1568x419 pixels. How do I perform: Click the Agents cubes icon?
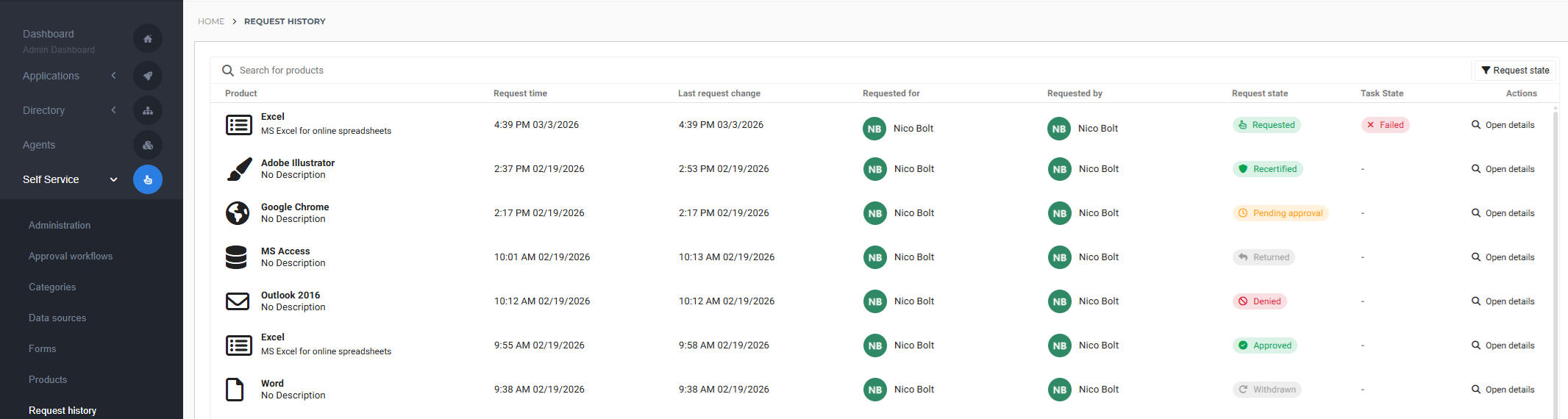[x=148, y=145]
